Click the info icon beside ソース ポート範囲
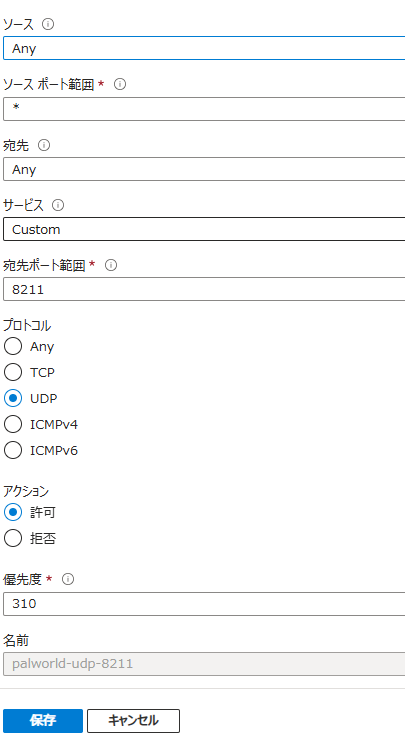The width and height of the screenshot is (405, 751). click(x=120, y=84)
